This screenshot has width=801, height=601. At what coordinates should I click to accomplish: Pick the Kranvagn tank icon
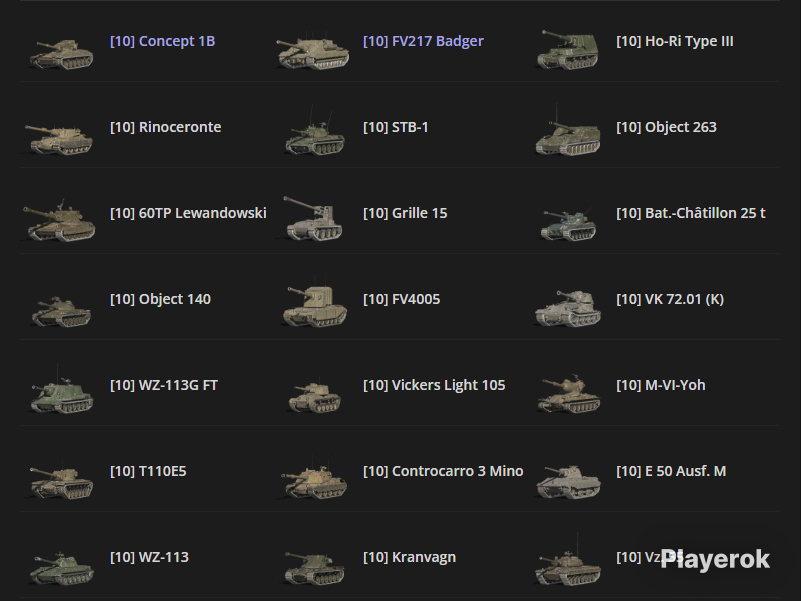(314, 568)
